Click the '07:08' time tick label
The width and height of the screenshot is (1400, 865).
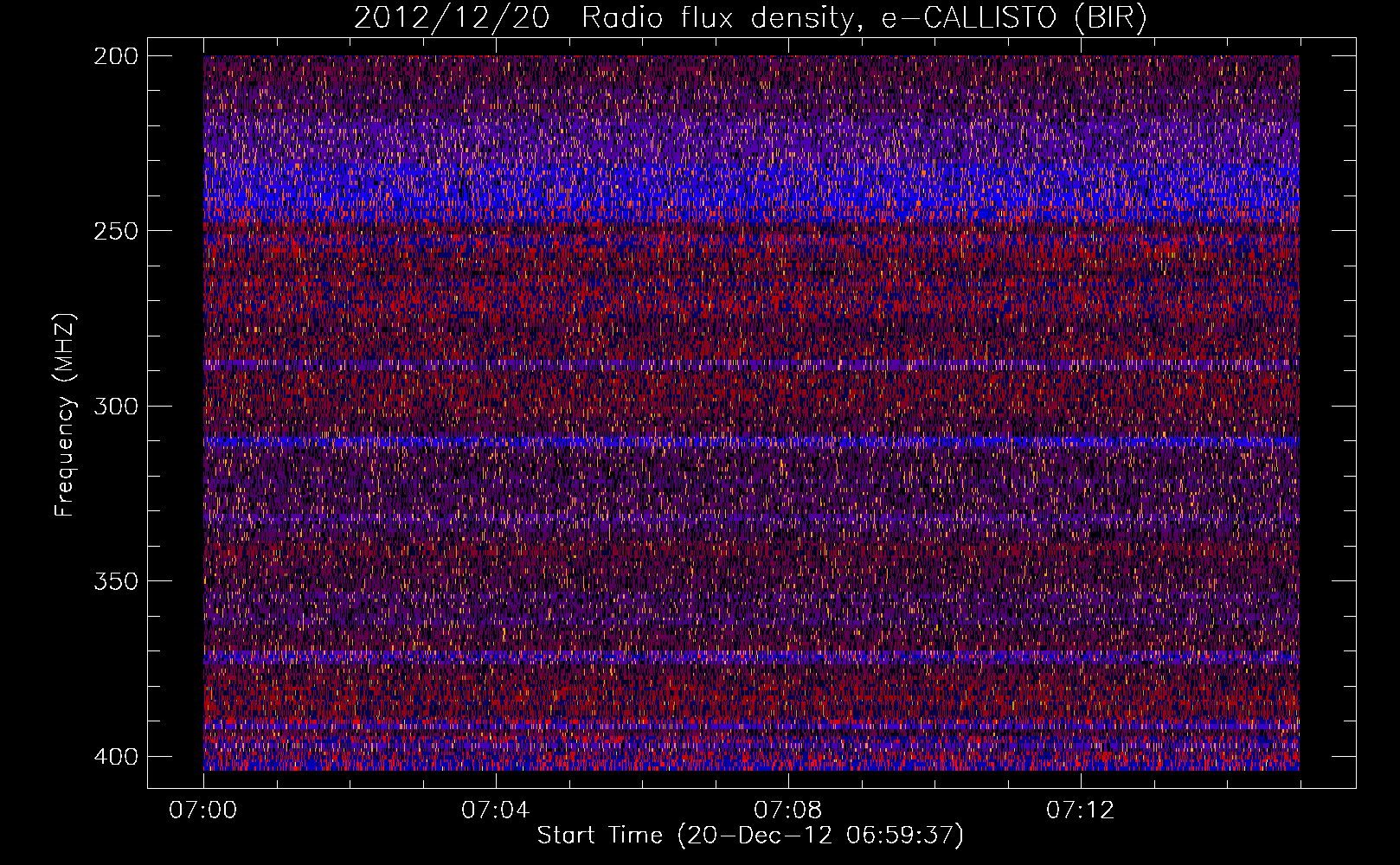tap(788, 810)
